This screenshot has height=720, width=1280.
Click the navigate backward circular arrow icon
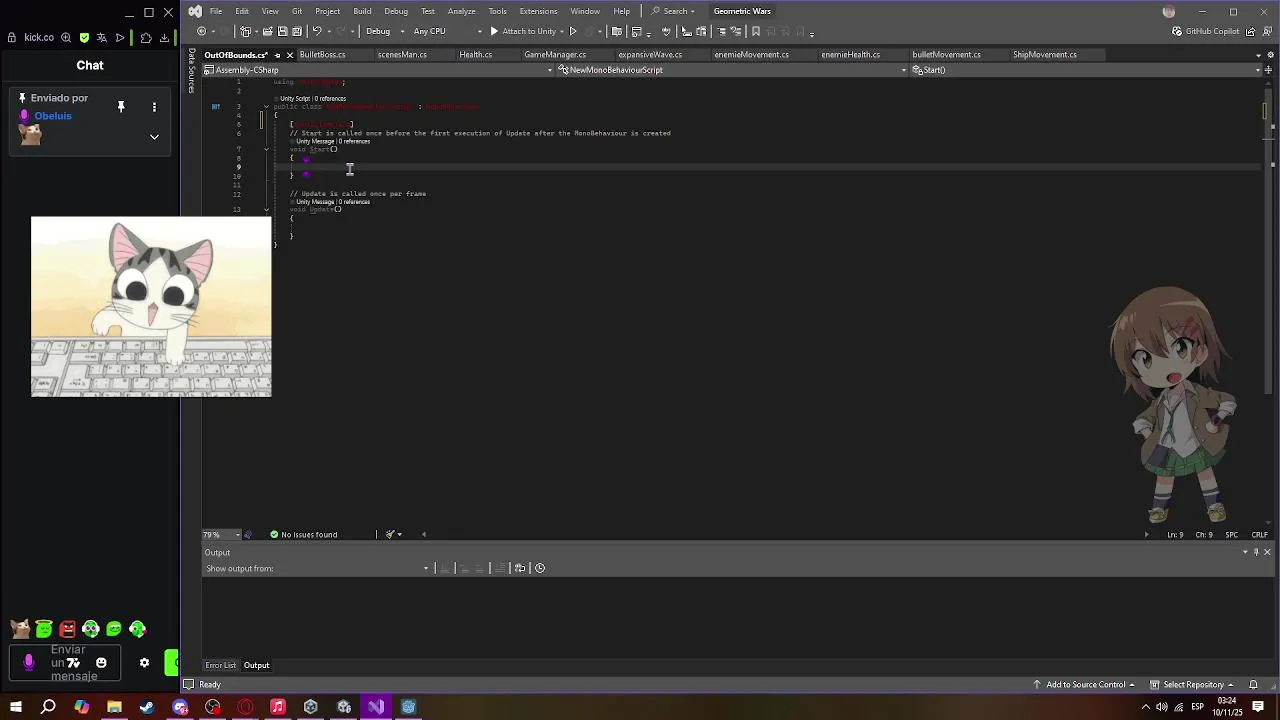202,31
